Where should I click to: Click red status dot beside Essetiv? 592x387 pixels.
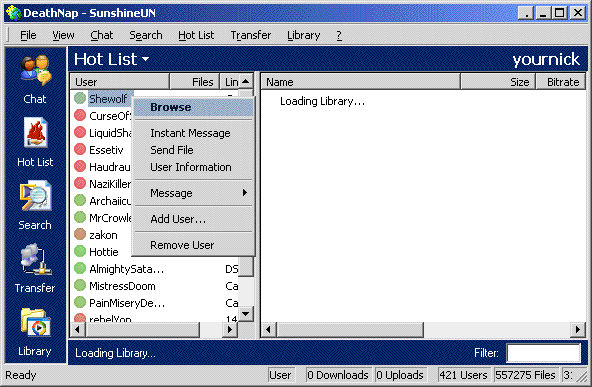point(80,150)
